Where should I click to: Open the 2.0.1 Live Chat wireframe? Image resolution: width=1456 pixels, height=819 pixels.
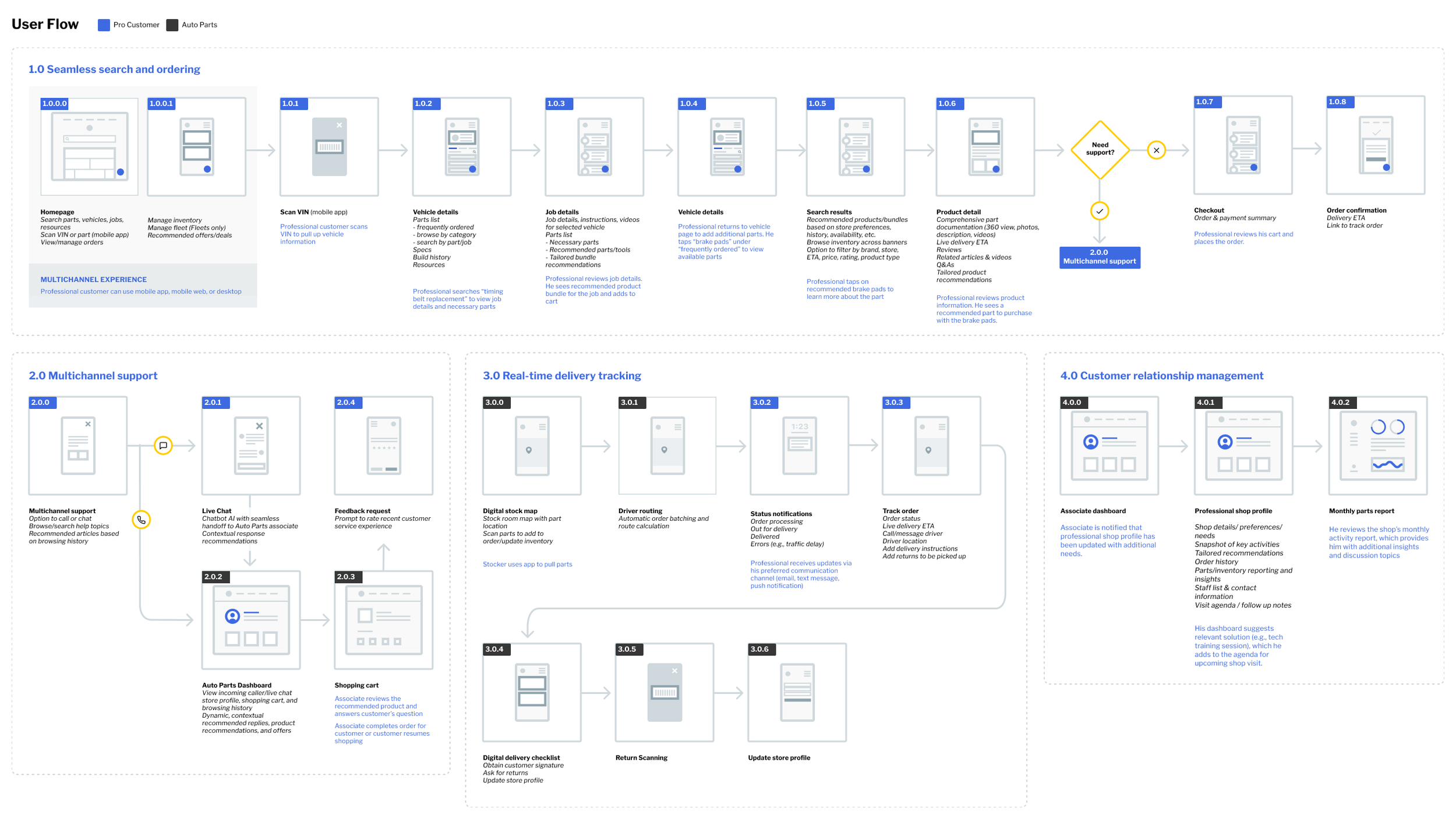[251, 446]
